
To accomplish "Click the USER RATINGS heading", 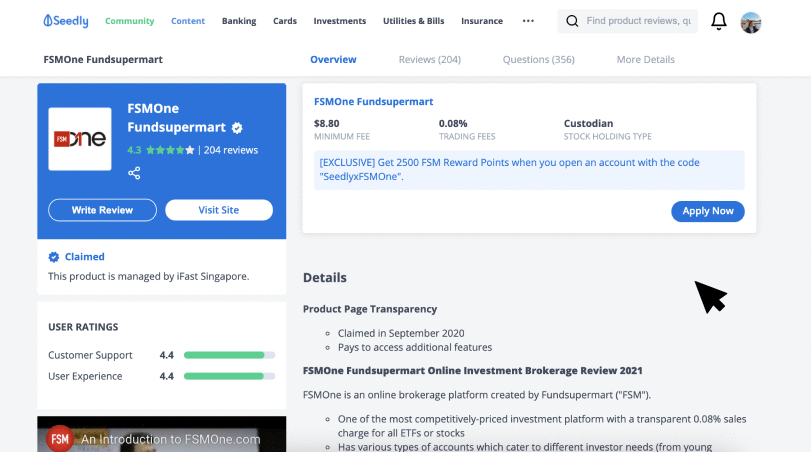I will coord(83,327).
